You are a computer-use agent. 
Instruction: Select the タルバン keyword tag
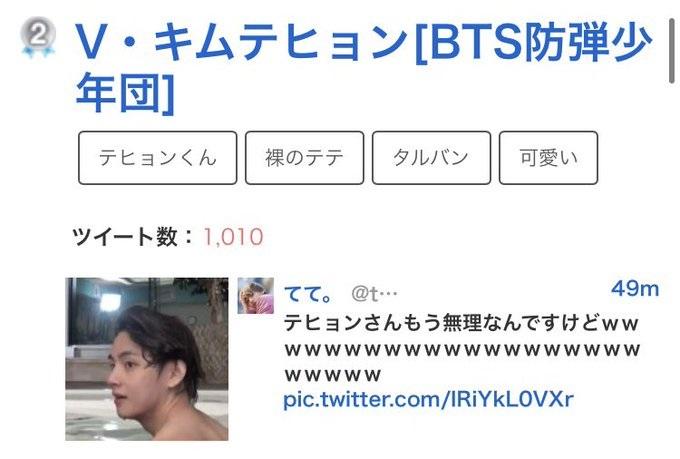[x=431, y=158]
